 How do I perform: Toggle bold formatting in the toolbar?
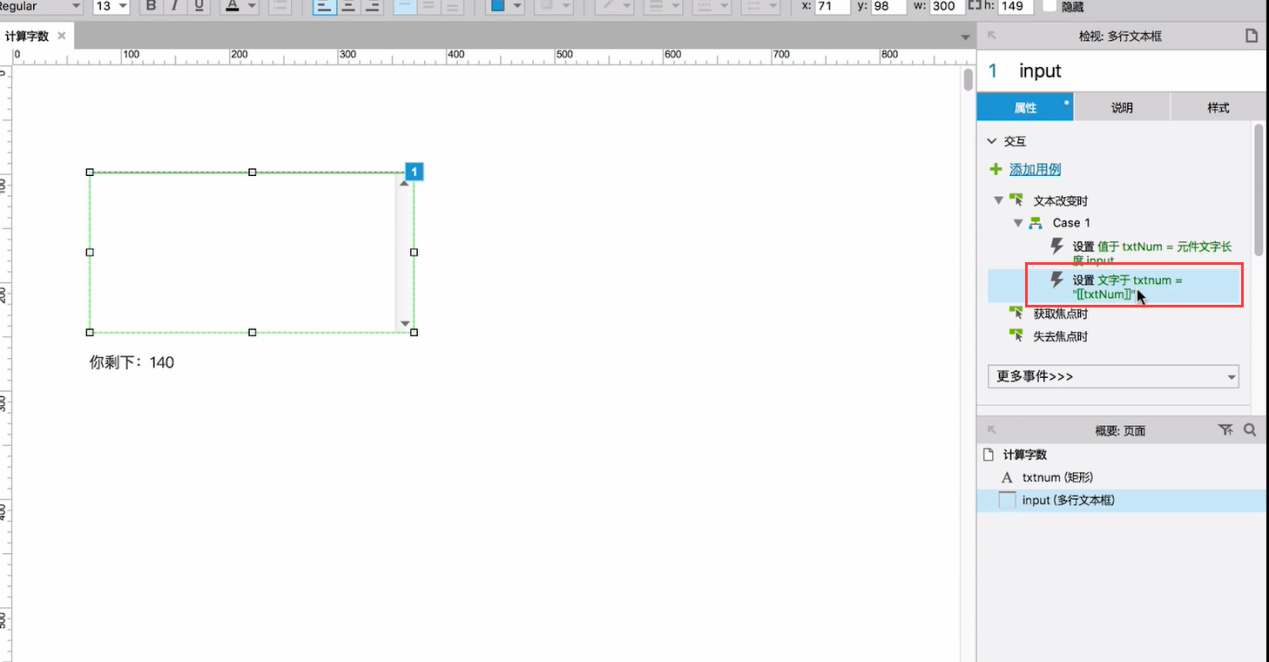point(151,6)
